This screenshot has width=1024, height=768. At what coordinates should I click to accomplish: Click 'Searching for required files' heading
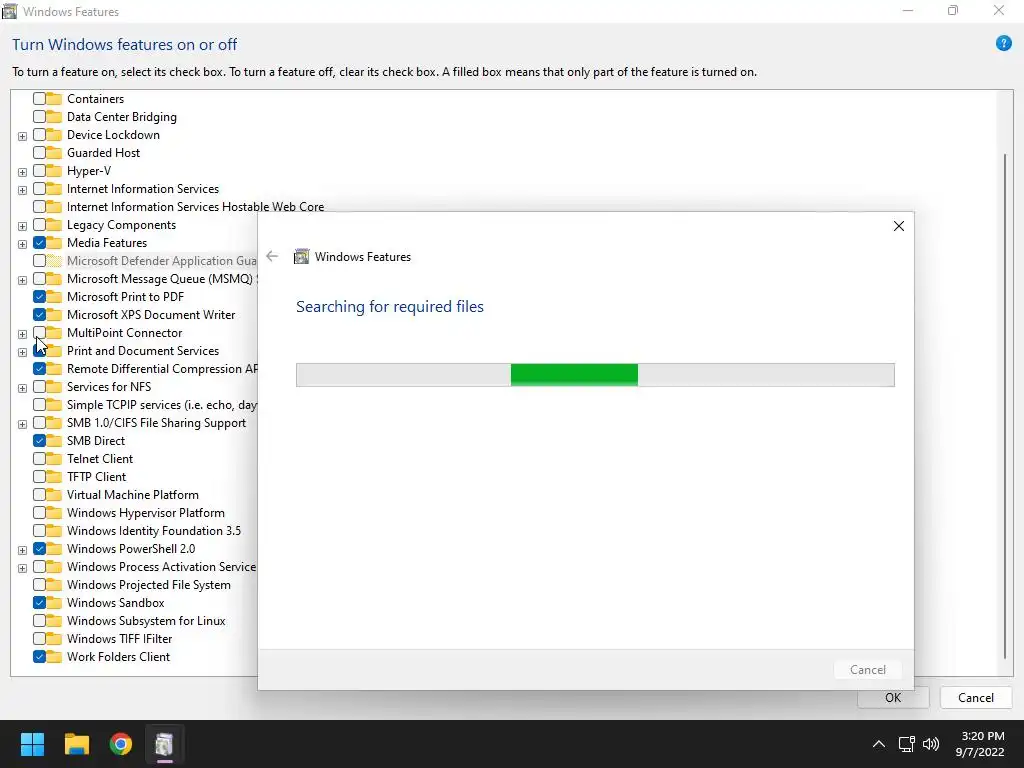[x=390, y=307]
